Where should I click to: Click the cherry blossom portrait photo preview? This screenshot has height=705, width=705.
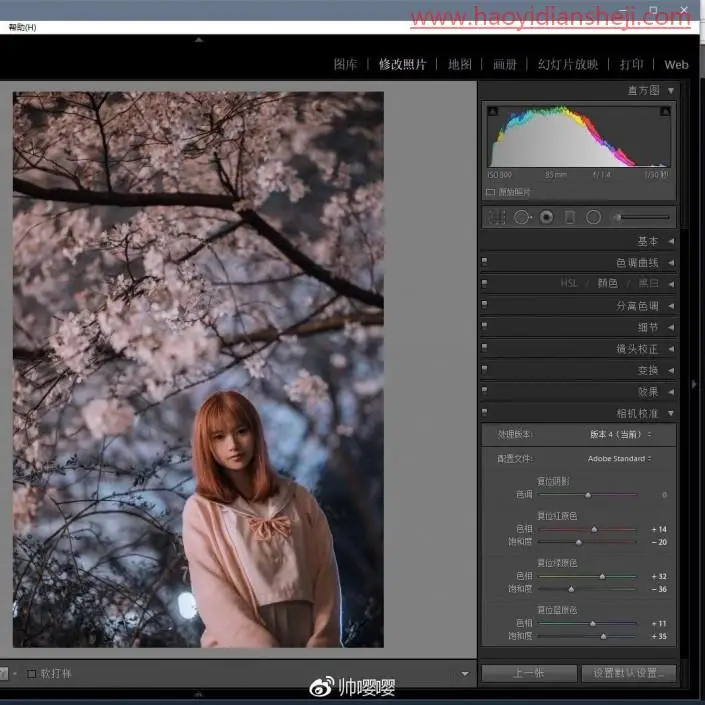[198, 370]
